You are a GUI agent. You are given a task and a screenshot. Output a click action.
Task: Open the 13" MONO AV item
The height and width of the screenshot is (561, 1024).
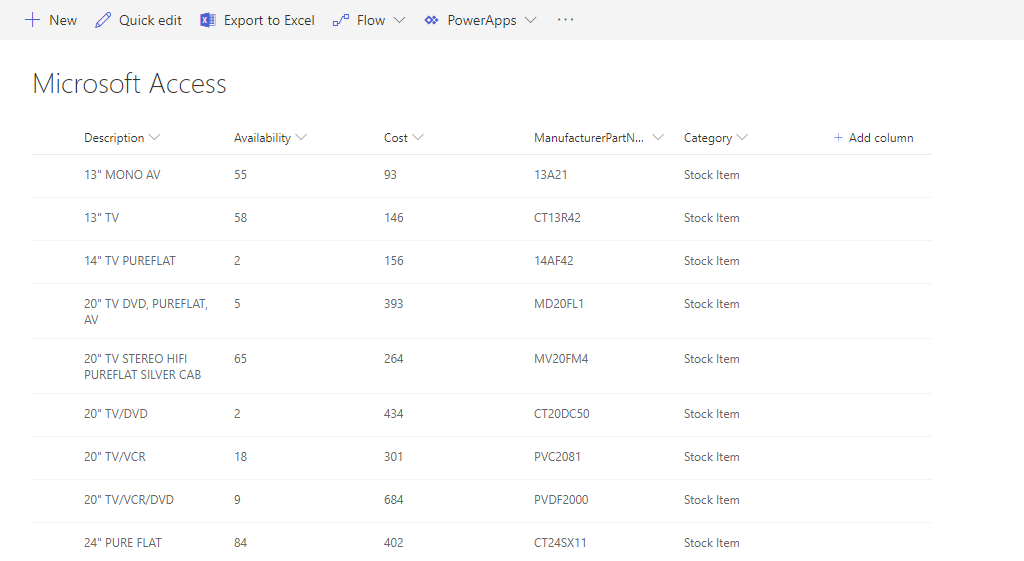122,175
